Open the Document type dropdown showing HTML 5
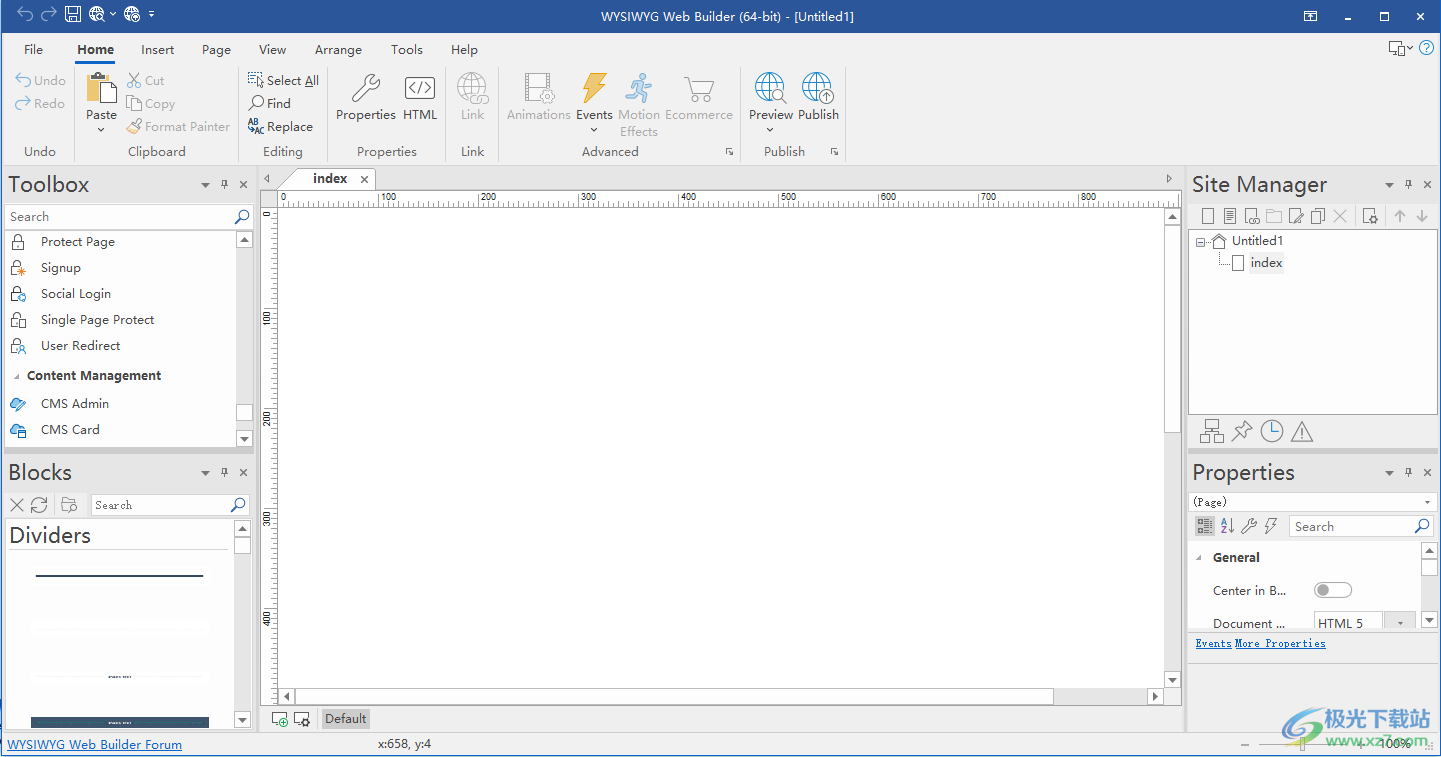The height and width of the screenshot is (757, 1441). (1398, 621)
